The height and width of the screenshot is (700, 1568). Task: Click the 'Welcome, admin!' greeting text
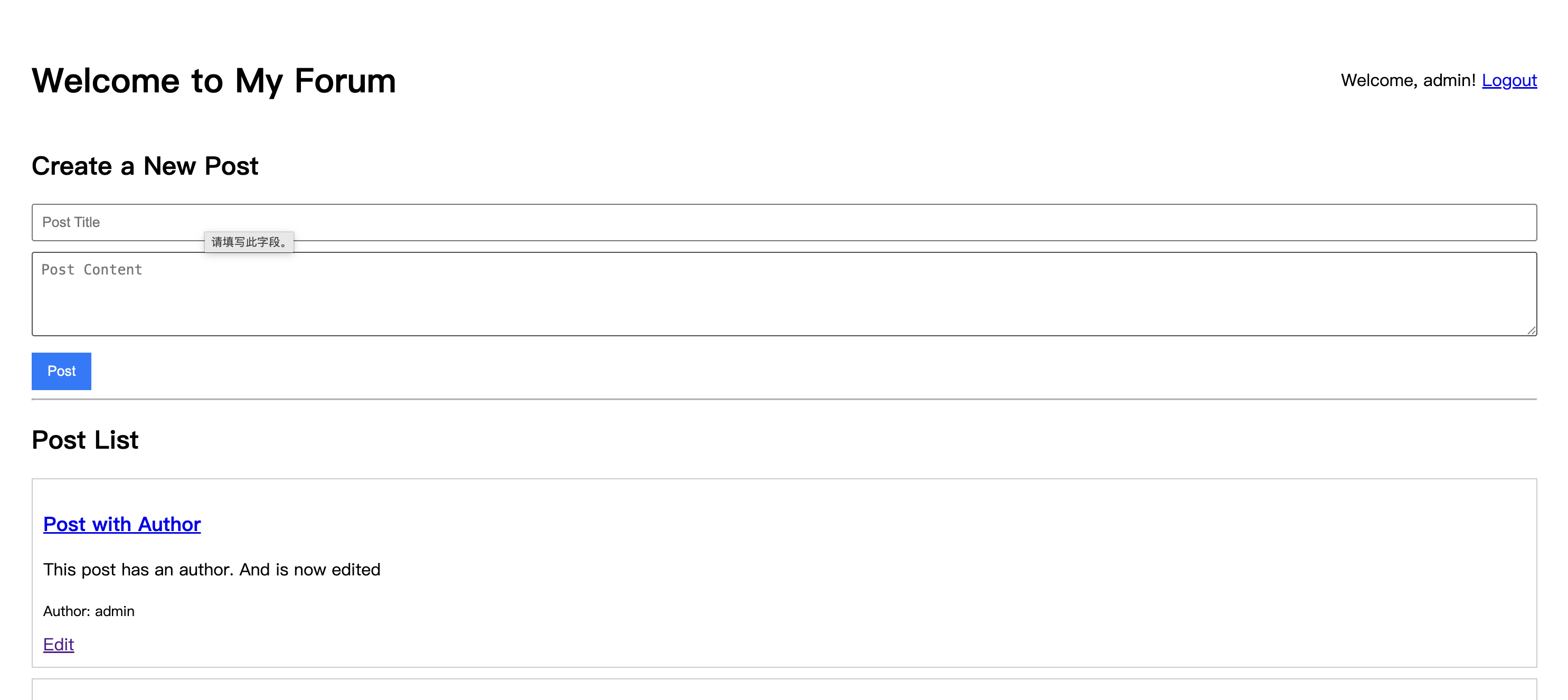coord(1408,80)
